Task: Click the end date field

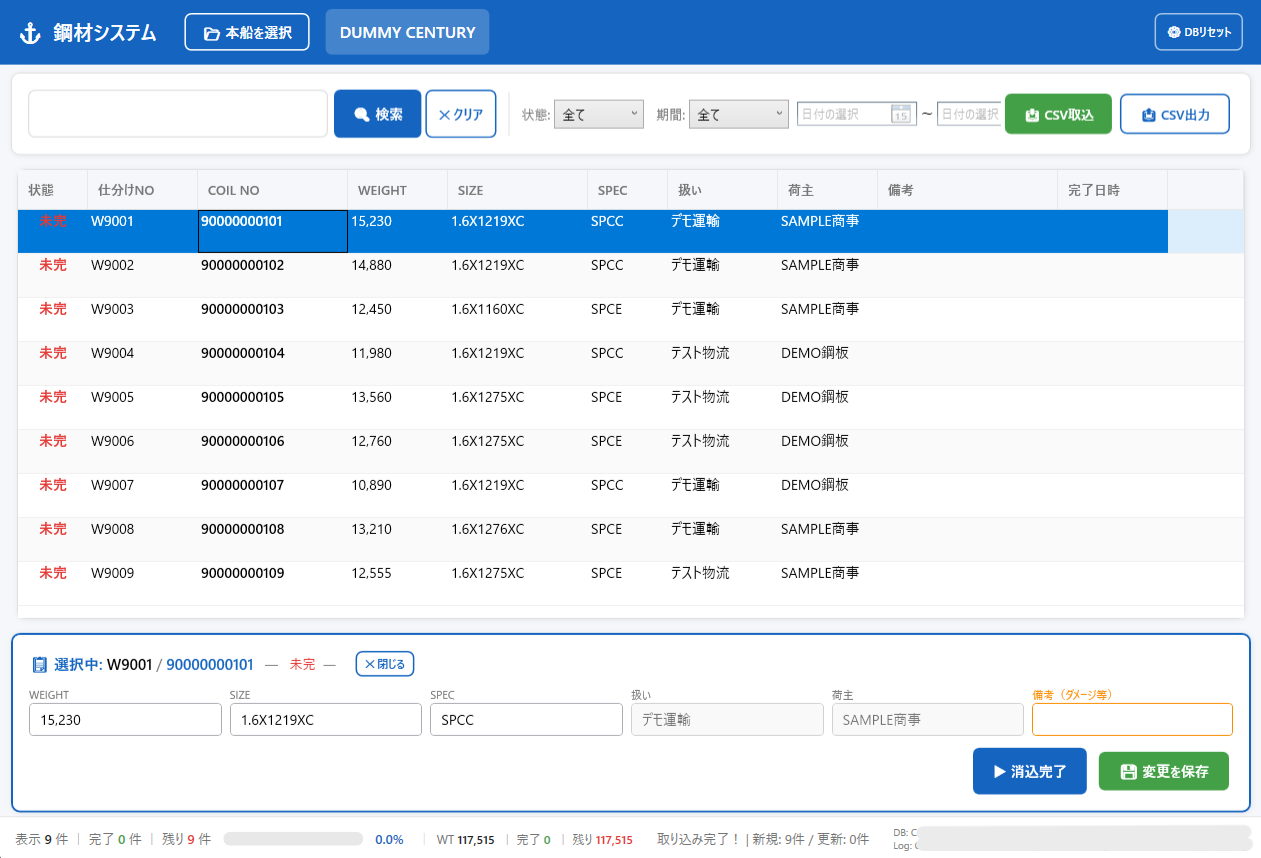Action: tap(968, 114)
